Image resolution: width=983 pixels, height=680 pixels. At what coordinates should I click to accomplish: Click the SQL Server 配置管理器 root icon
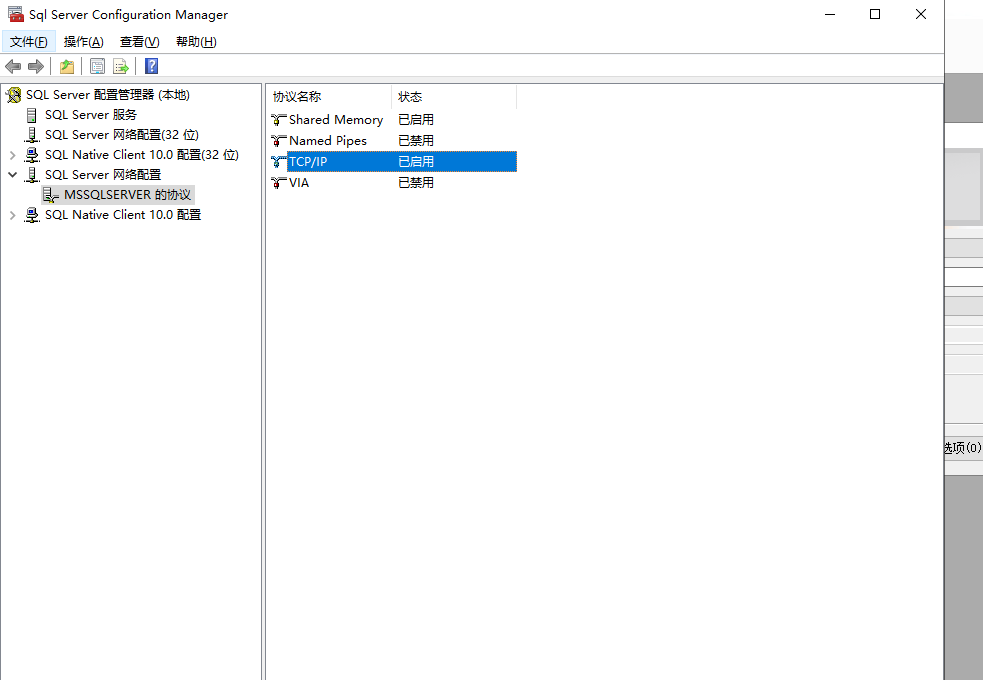pyautogui.click(x=13, y=95)
